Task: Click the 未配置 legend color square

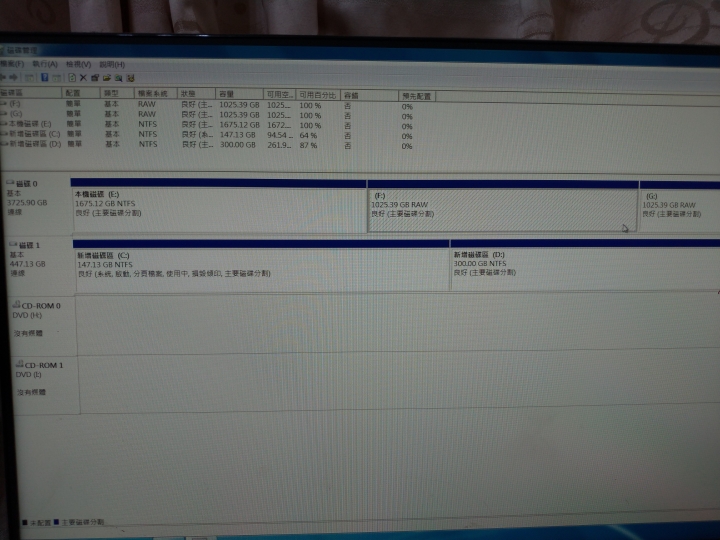Action: pos(25,522)
